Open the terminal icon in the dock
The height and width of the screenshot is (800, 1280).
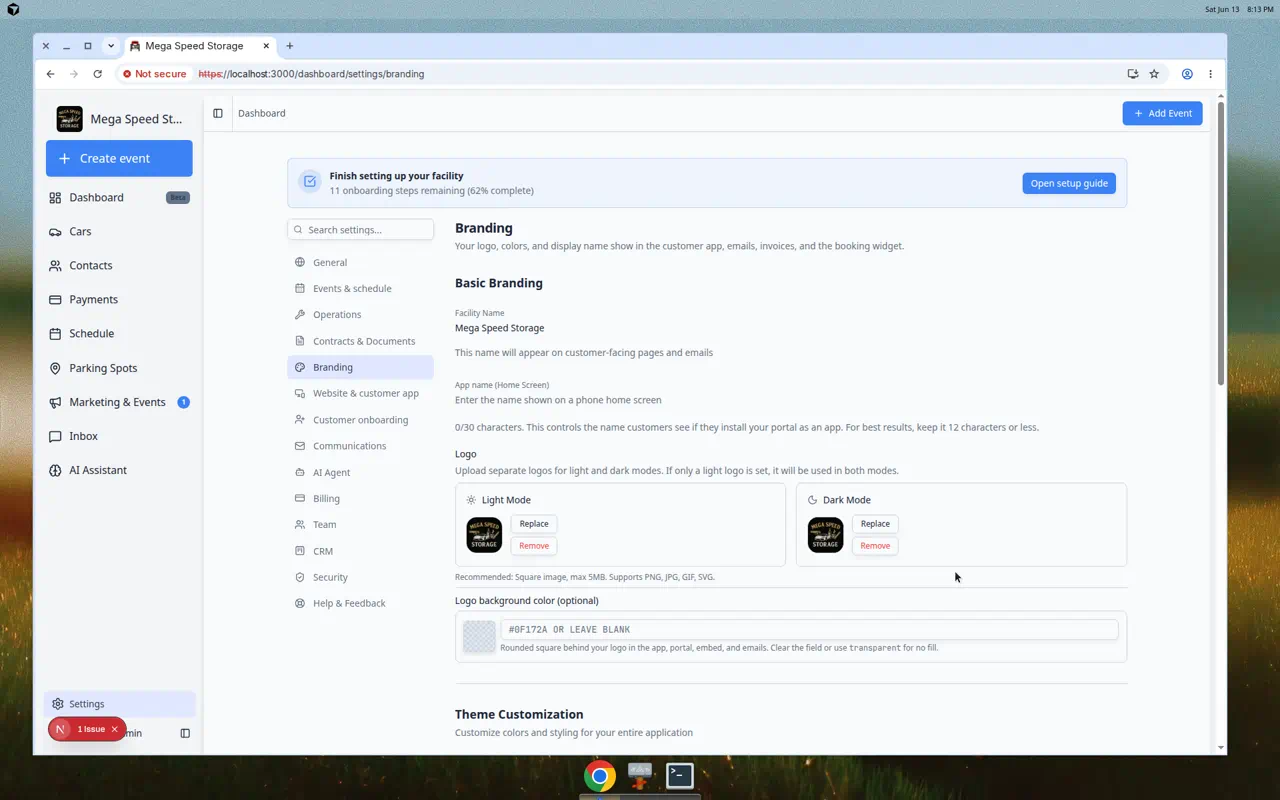(x=680, y=775)
